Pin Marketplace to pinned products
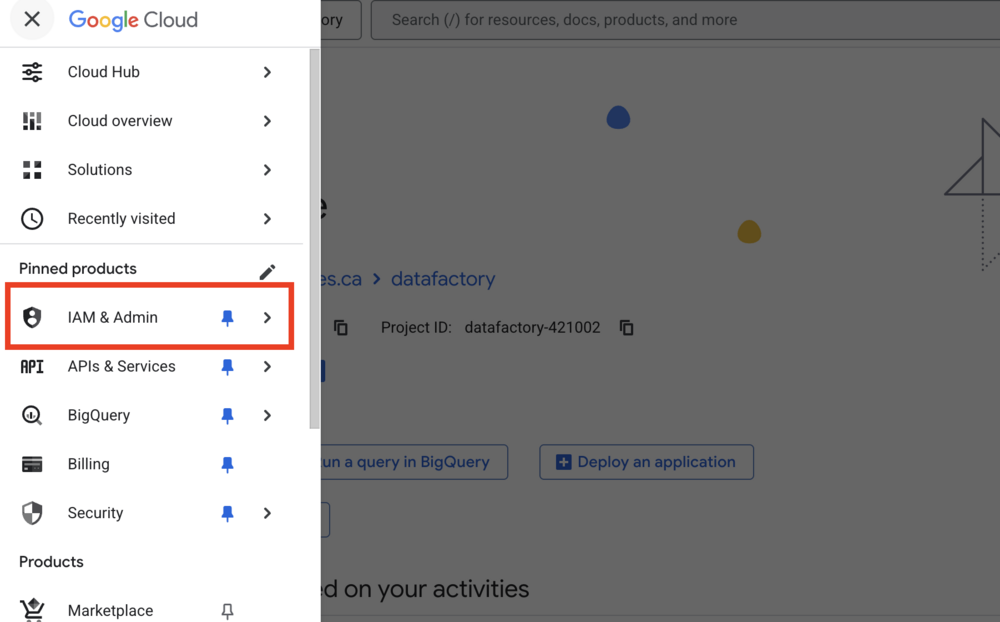This screenshot has width=1000, height=622. 227,610
